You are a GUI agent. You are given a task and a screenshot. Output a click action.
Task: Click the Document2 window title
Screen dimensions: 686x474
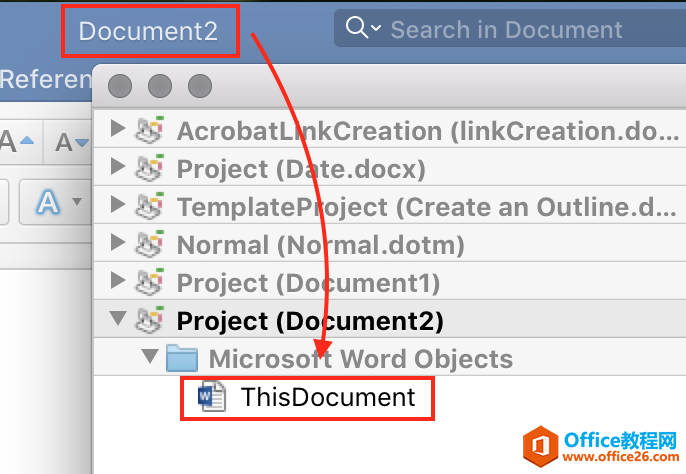(x=148, y=30)
